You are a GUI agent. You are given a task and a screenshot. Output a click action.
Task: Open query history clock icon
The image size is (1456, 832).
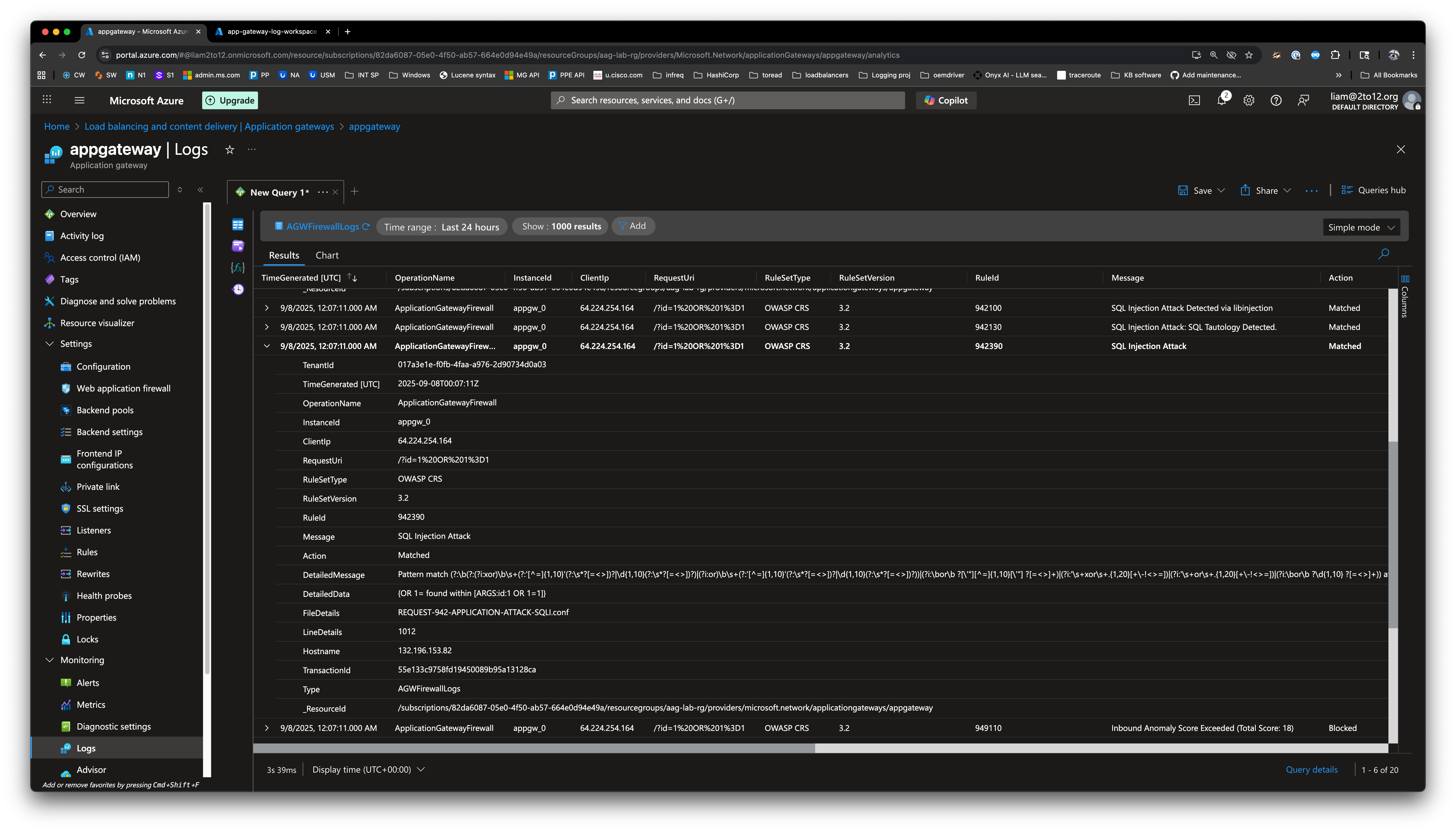click(238, 289)
